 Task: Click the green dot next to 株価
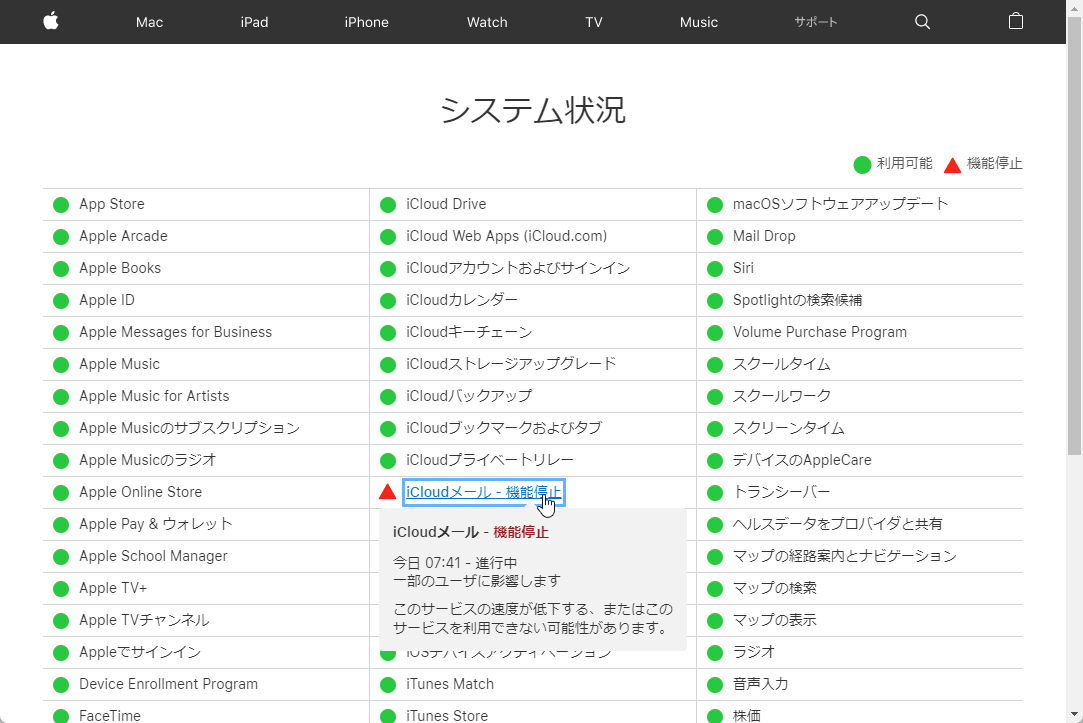point(715,715)
